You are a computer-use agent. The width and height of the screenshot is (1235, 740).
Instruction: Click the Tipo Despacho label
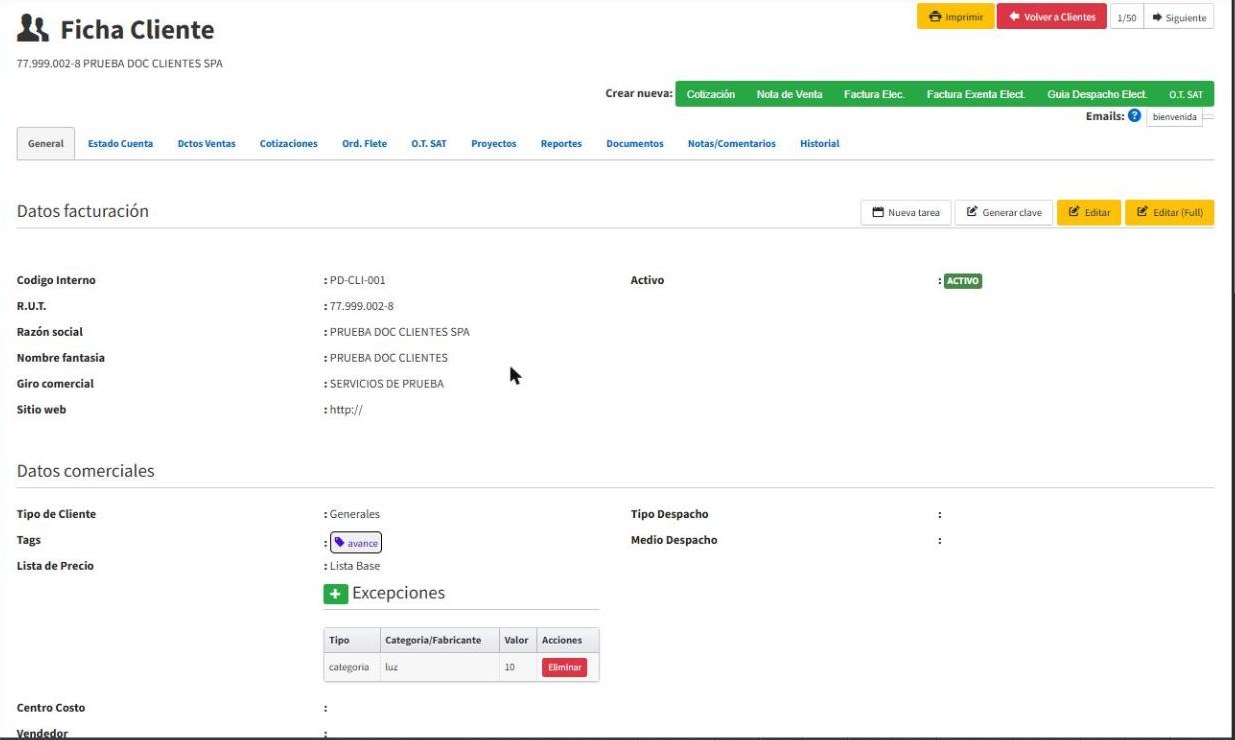click(670, 514)
